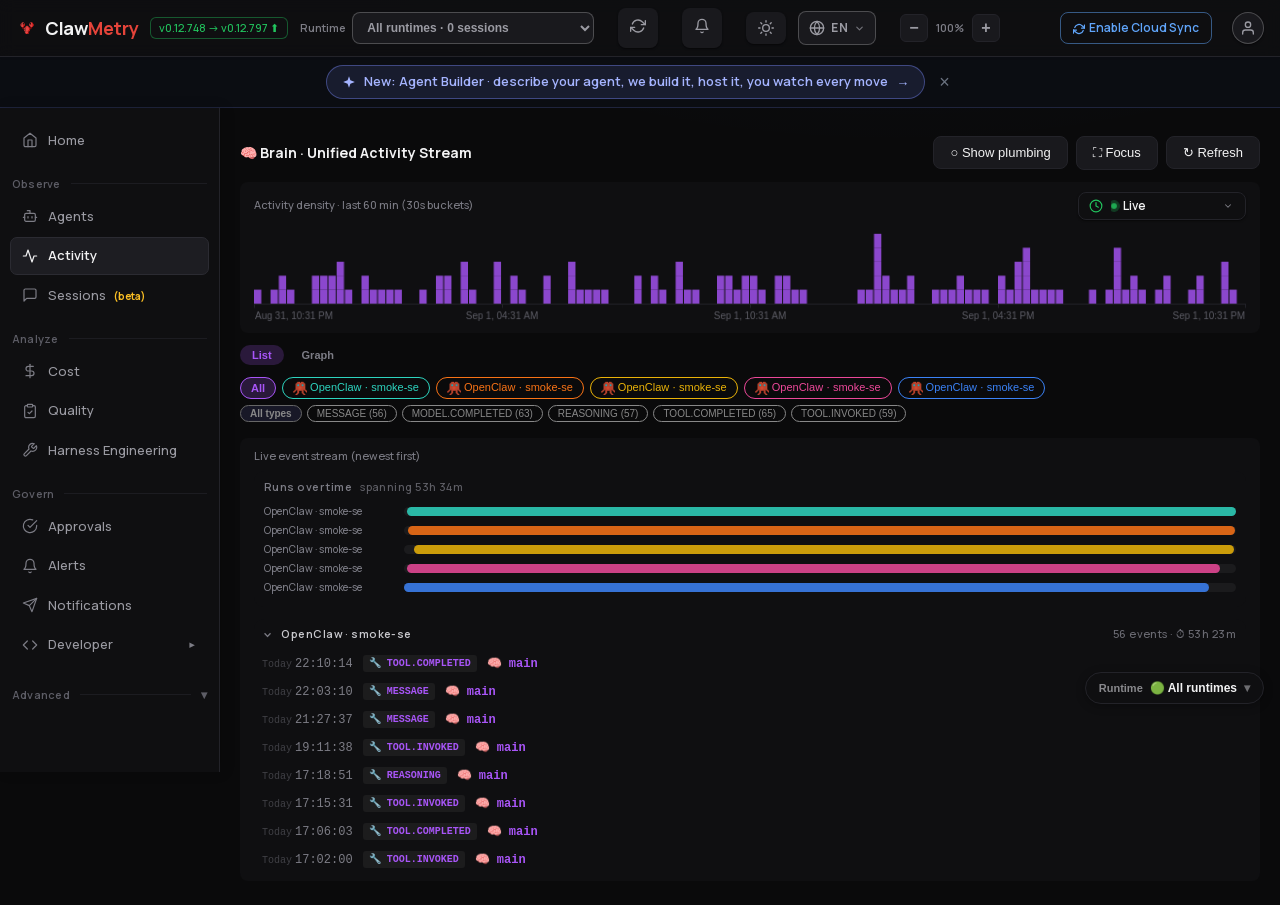The image size is (1280, 905).
Task: Collapse the OpenClaw smoke-se event group
Action: point(268,634)
